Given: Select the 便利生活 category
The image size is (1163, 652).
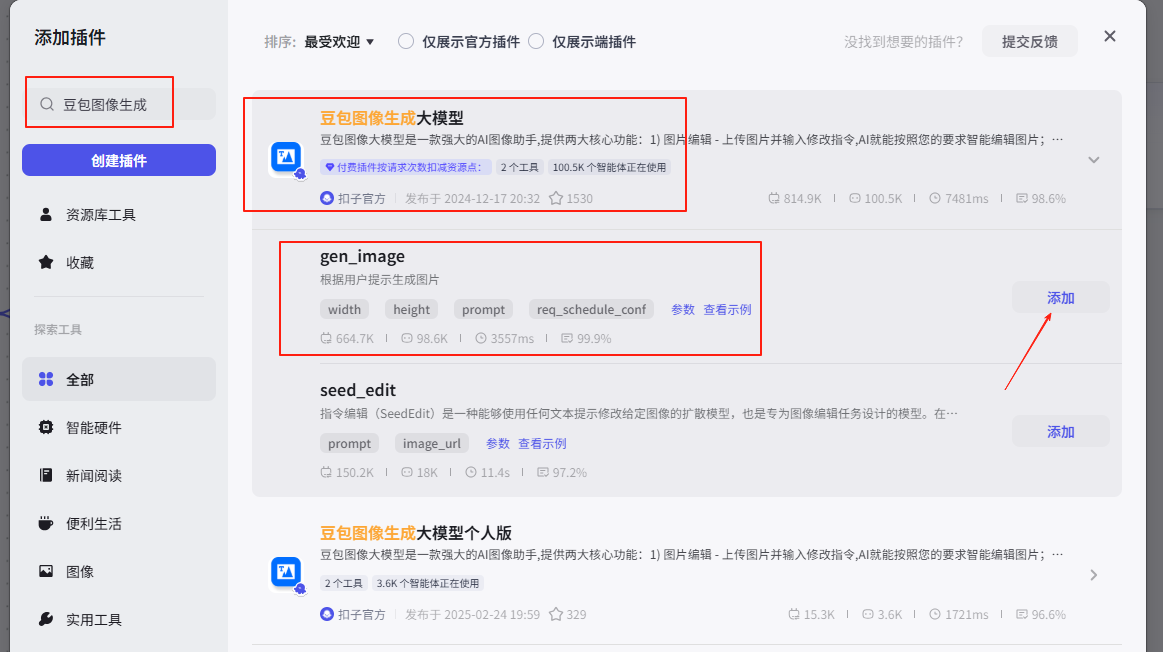Looking at the screenshot, I should coord(119,523).
